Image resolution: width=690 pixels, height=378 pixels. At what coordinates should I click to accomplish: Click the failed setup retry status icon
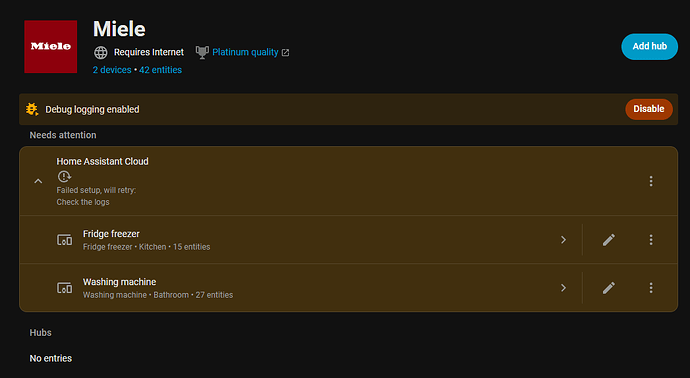point(64,176)
